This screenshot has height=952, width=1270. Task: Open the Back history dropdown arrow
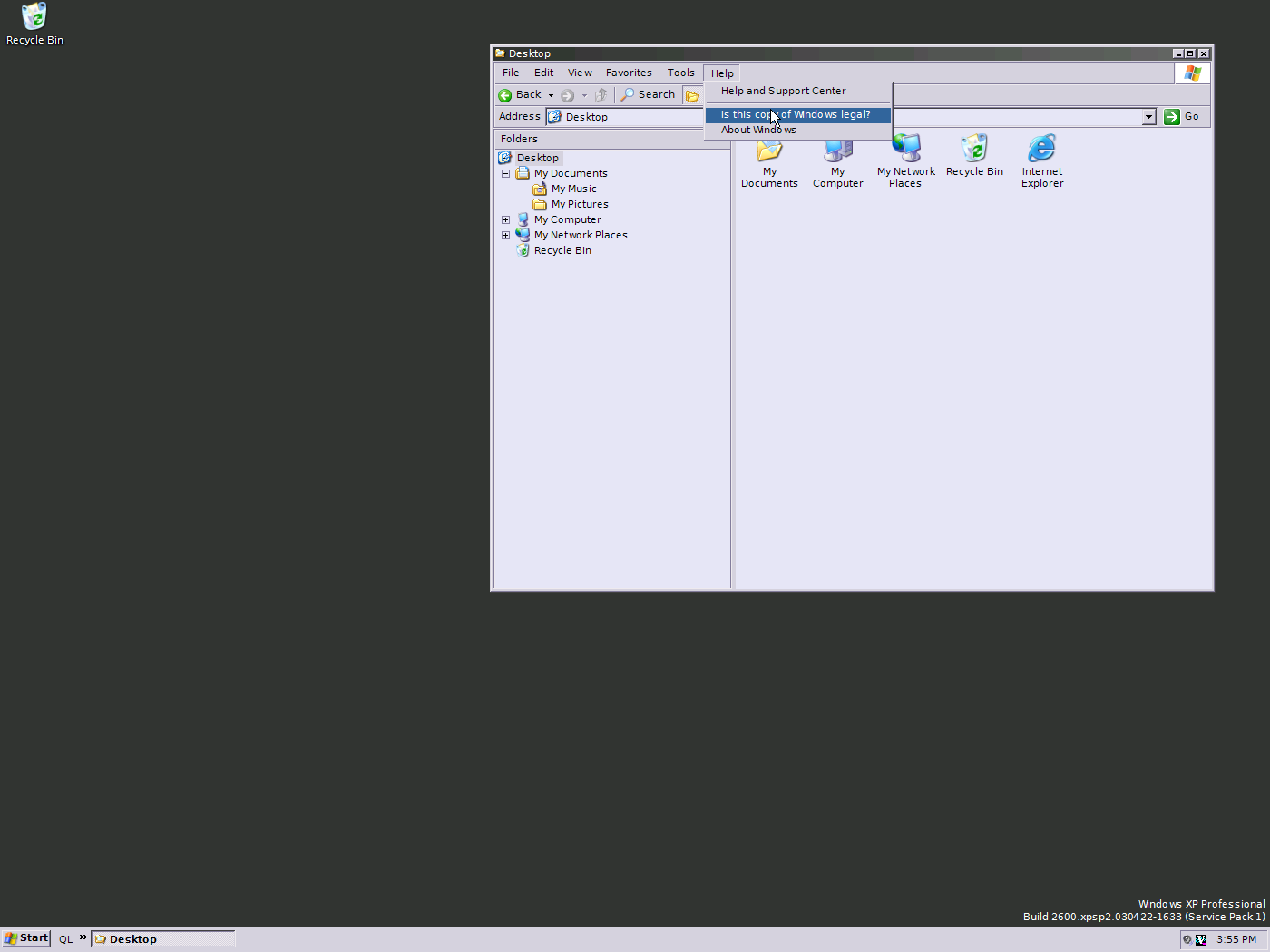(551, 95)
